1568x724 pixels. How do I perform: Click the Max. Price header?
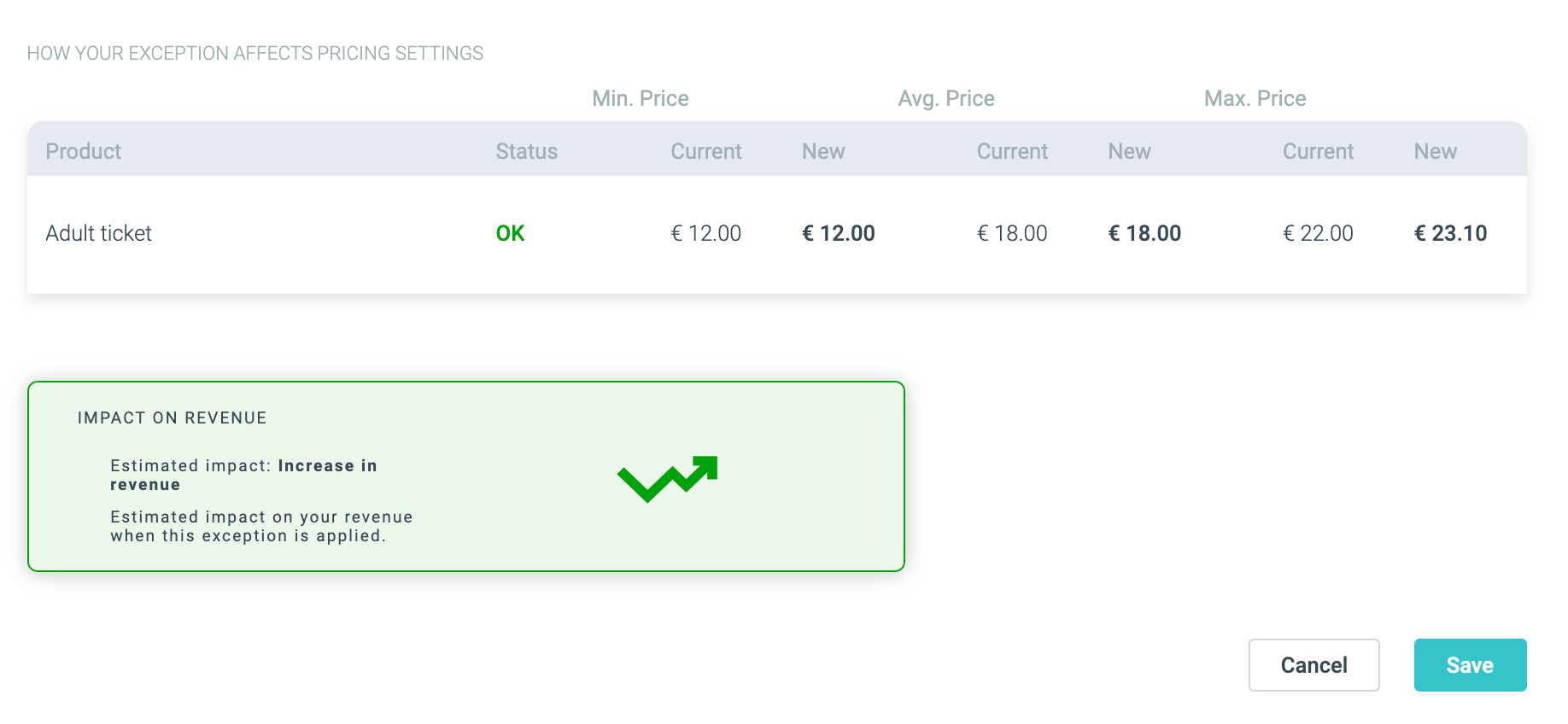[1254, 98]
